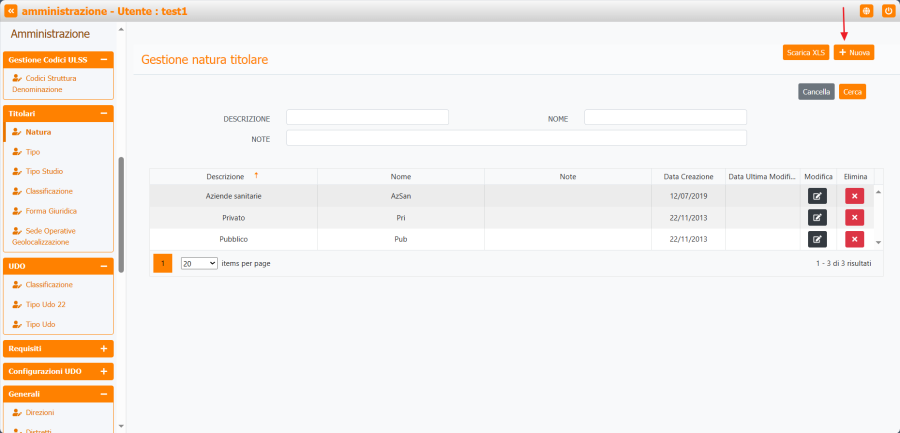Click the delete icon for Privato row
Image resolution: width=900 pixels, height=433 pixels.
(854, 217)
